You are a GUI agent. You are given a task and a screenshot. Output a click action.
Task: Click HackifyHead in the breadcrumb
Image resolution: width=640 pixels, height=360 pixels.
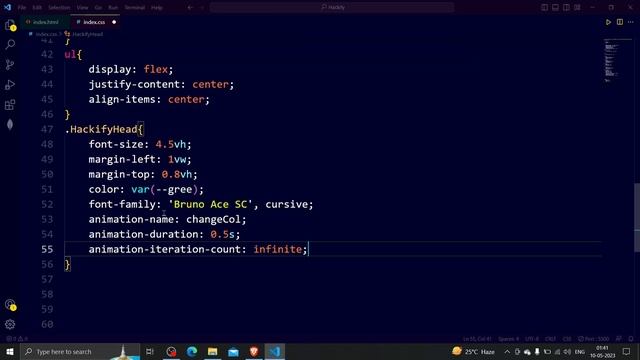click(87, 34)
